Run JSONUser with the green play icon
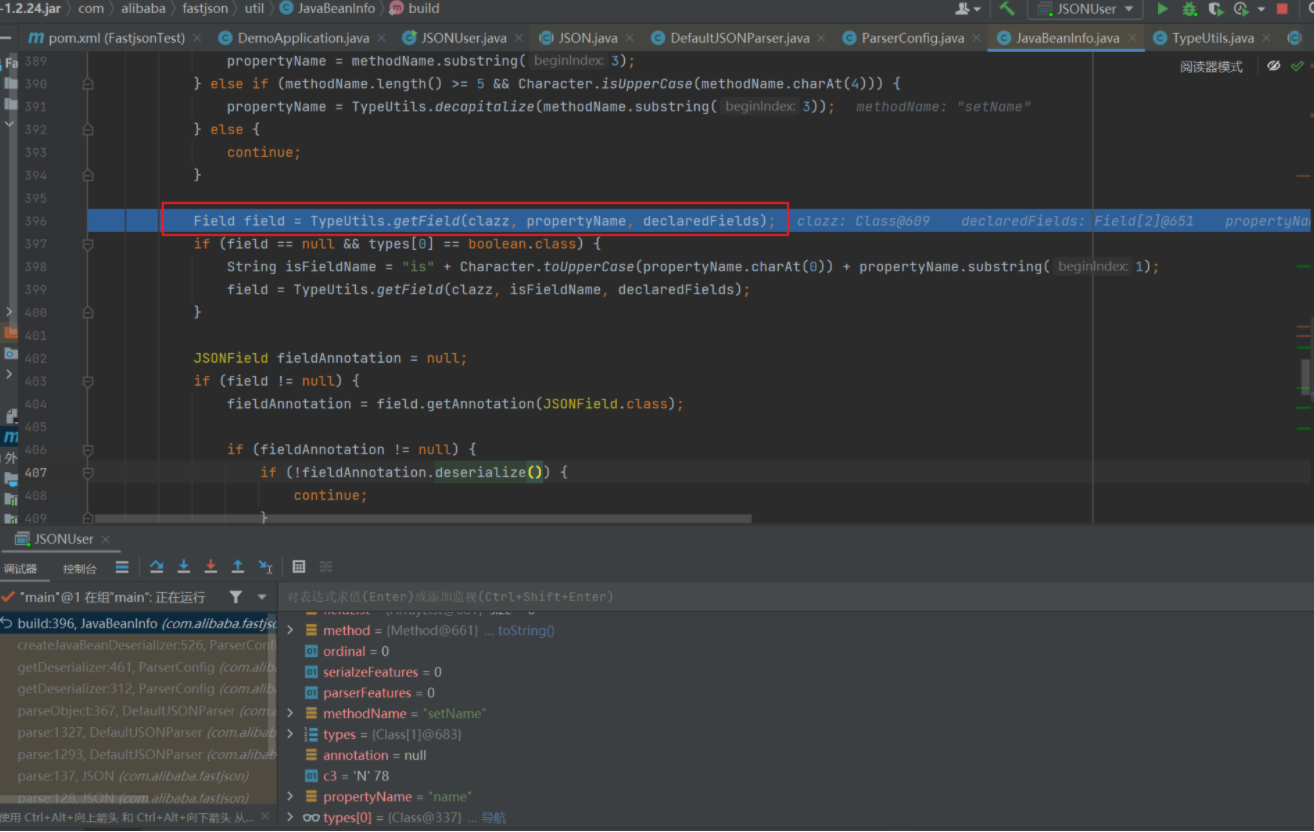The image size is (1314, 832). click(1162, 9)
